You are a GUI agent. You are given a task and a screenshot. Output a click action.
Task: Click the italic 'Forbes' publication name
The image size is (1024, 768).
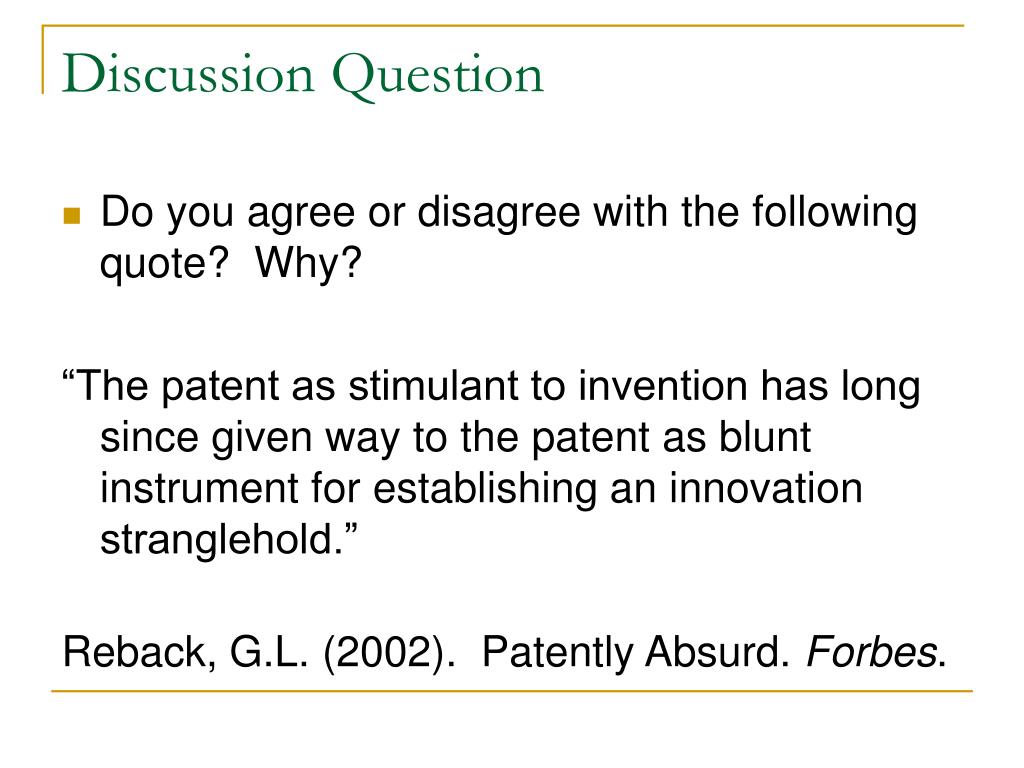872,652
